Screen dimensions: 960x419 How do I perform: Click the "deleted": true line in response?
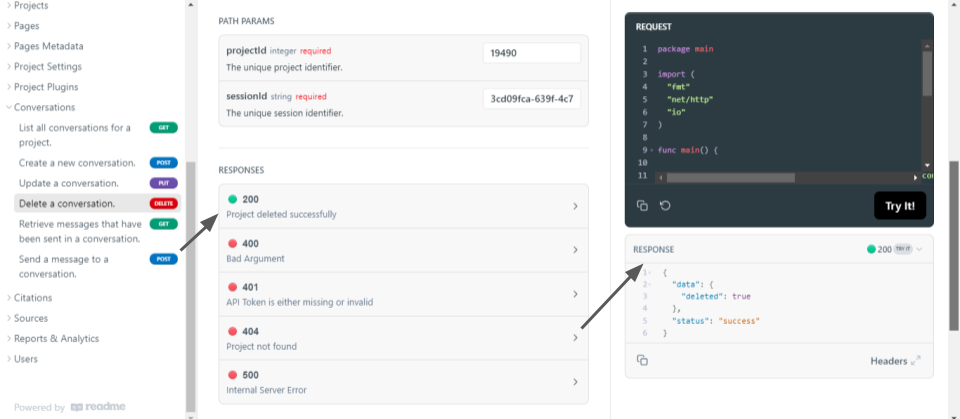(x=715, y=296)
